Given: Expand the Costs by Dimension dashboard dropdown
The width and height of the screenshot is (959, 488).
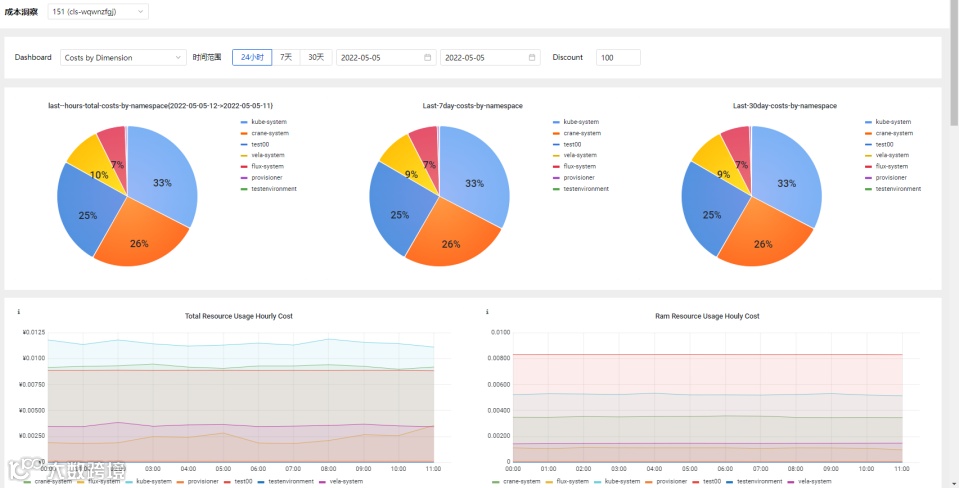Looking at the screenshot, I should tap(123, 57).
